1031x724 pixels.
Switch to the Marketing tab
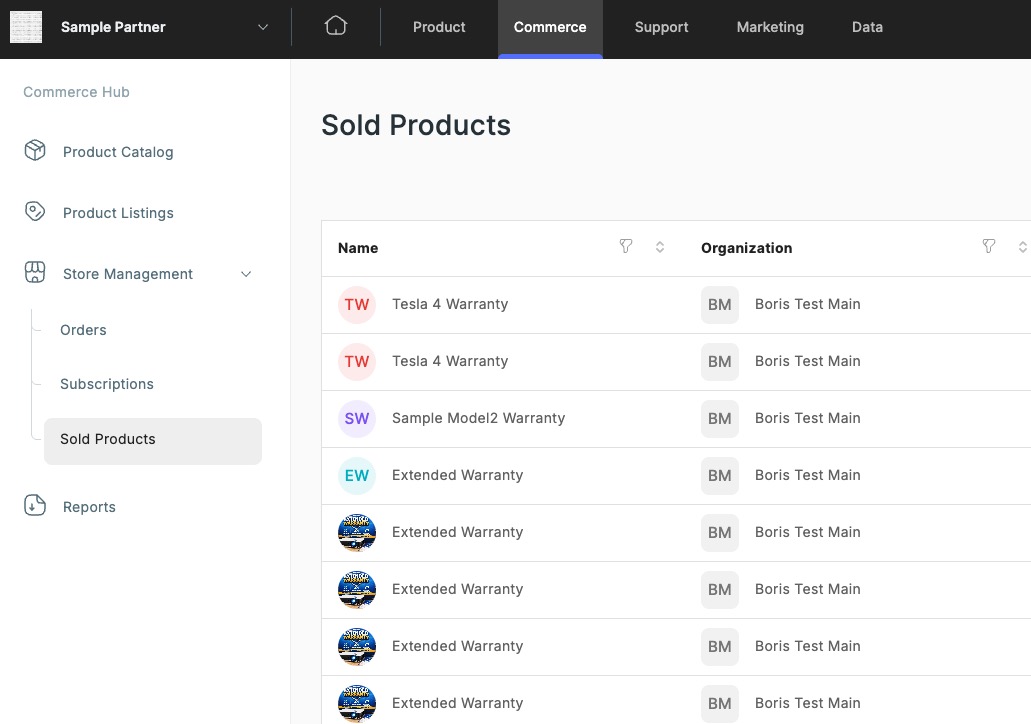(x=770, y=27)
